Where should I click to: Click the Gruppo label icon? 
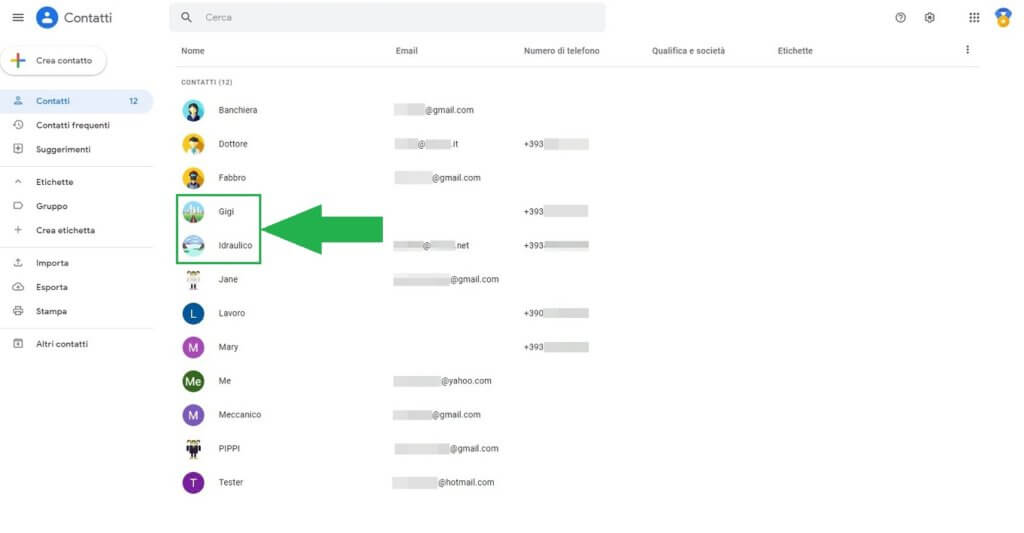(18, 206)
